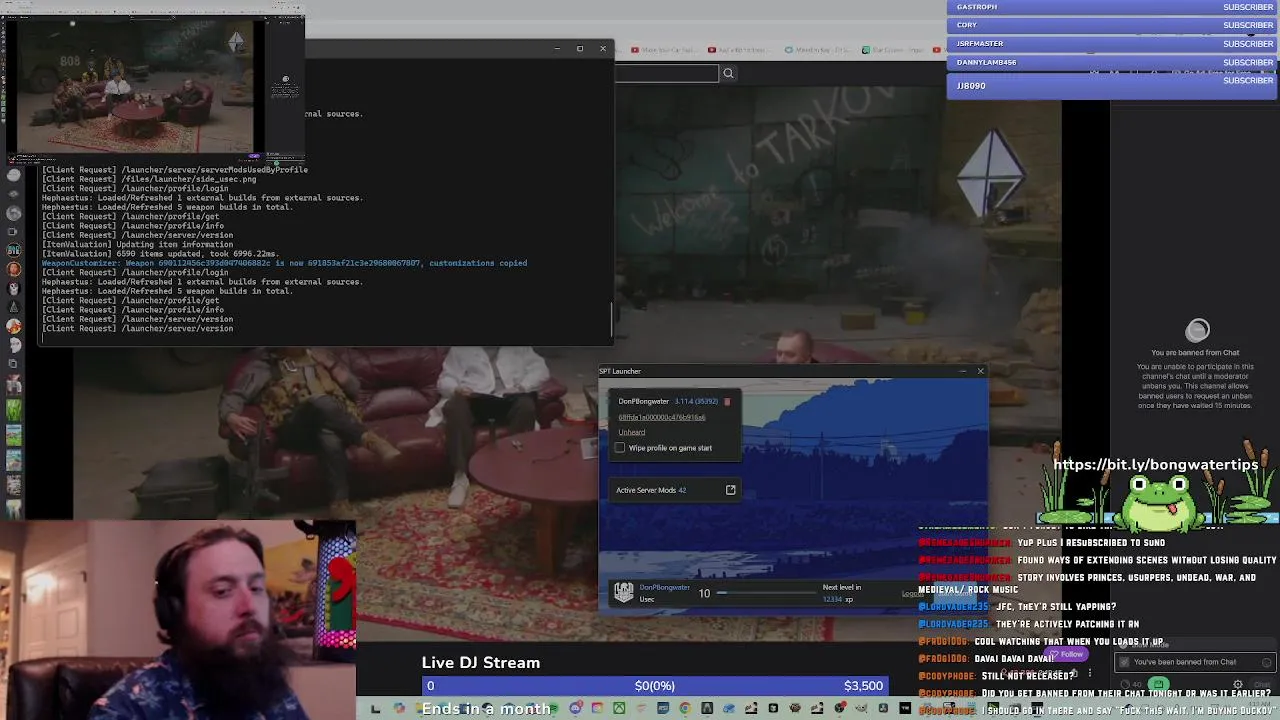Open the Discord icon in taskbar
The width and height of the screenshot is (1280, 720).
coord(575,709)
